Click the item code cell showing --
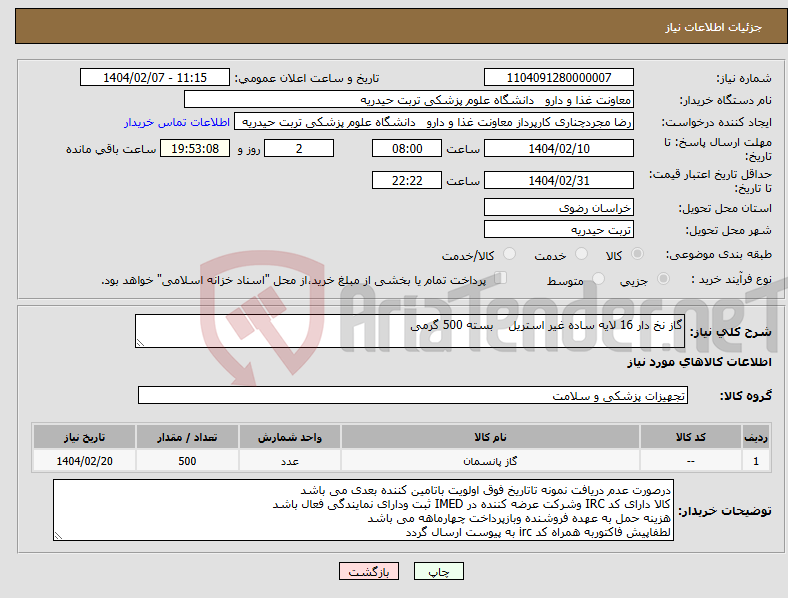Screen dimensions: 788x598 [691, 461]
